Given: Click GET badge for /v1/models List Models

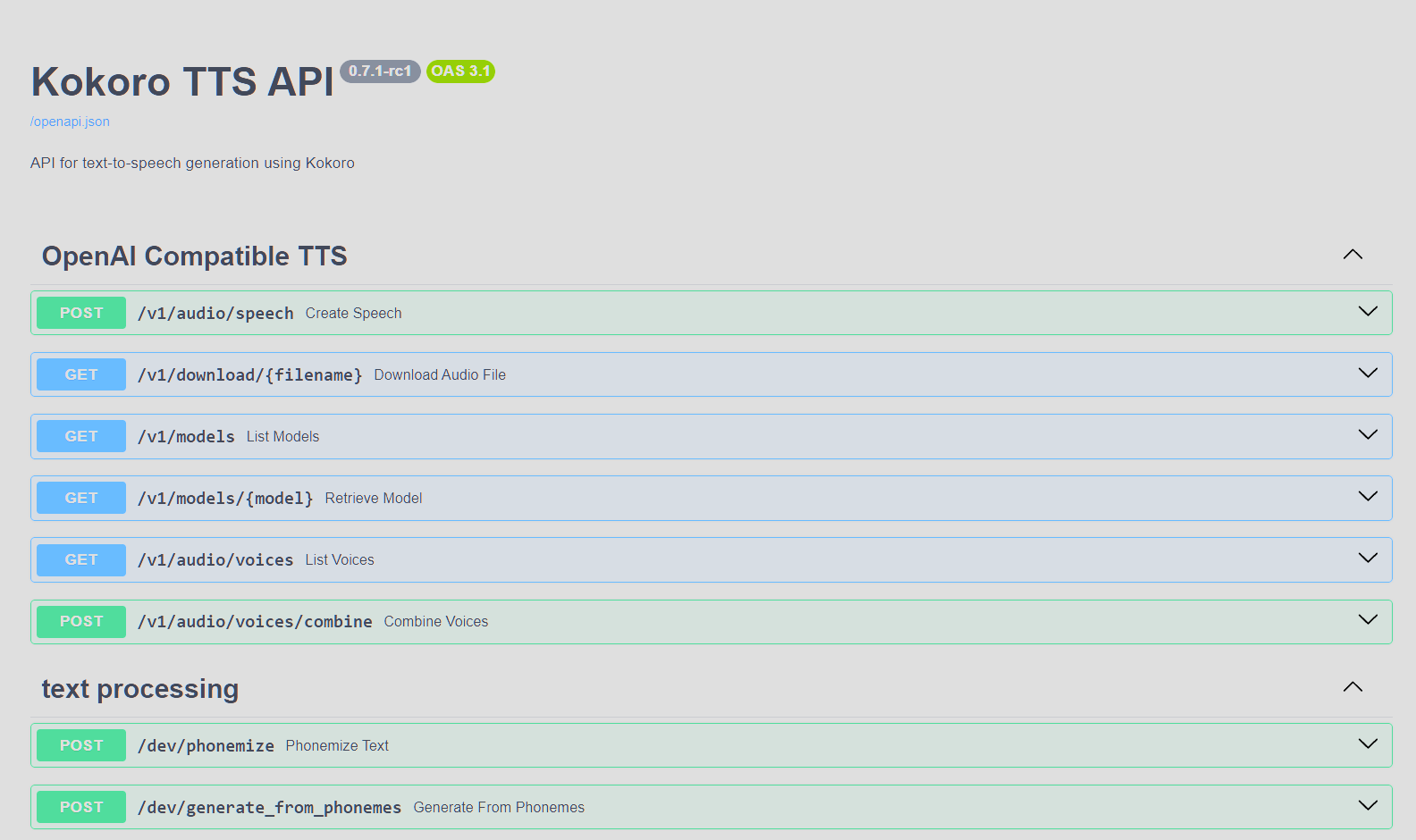Looking at the screenshot, I should pyautogui.click(x=81, y=436).
